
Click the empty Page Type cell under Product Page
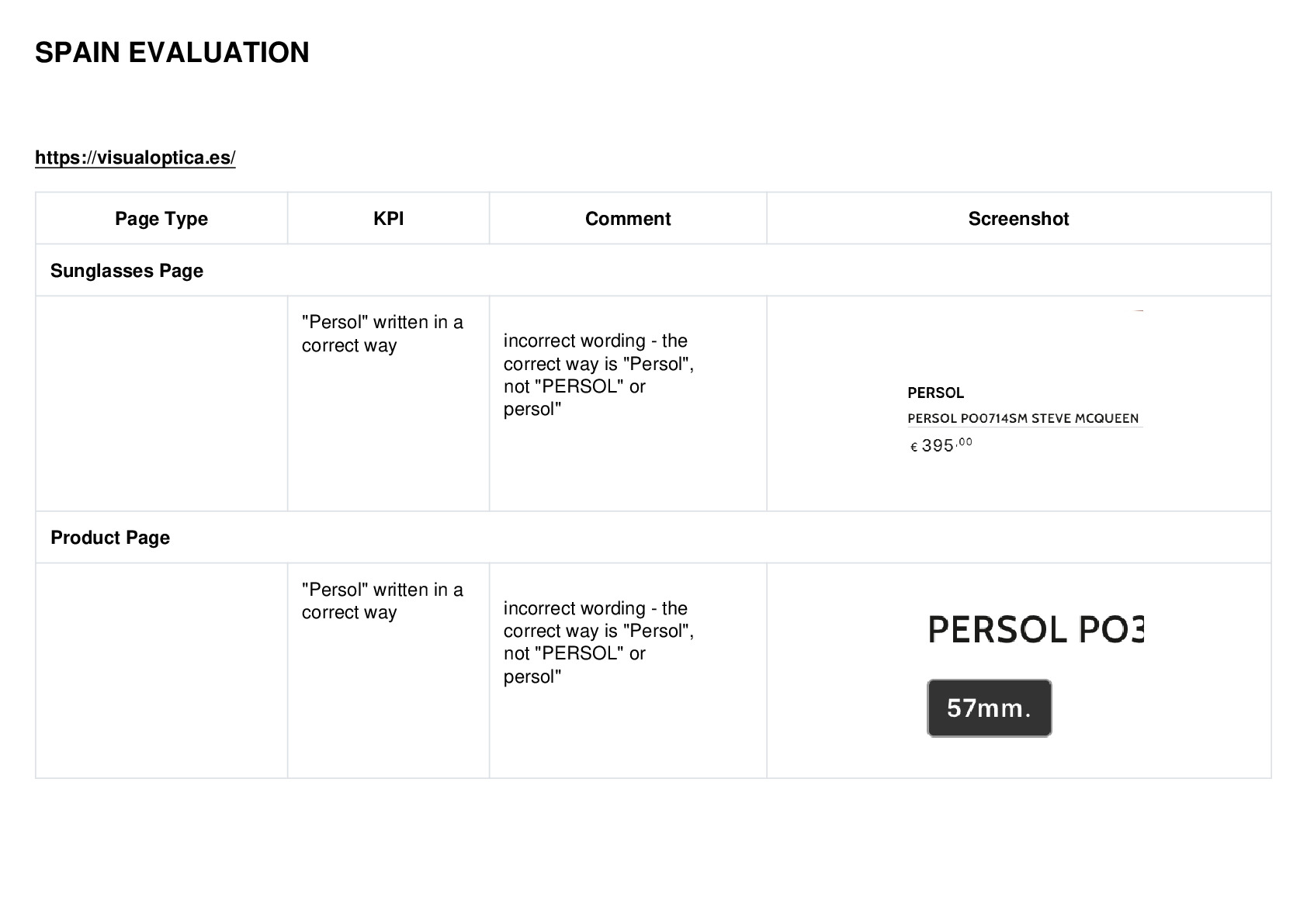point(161,670)
